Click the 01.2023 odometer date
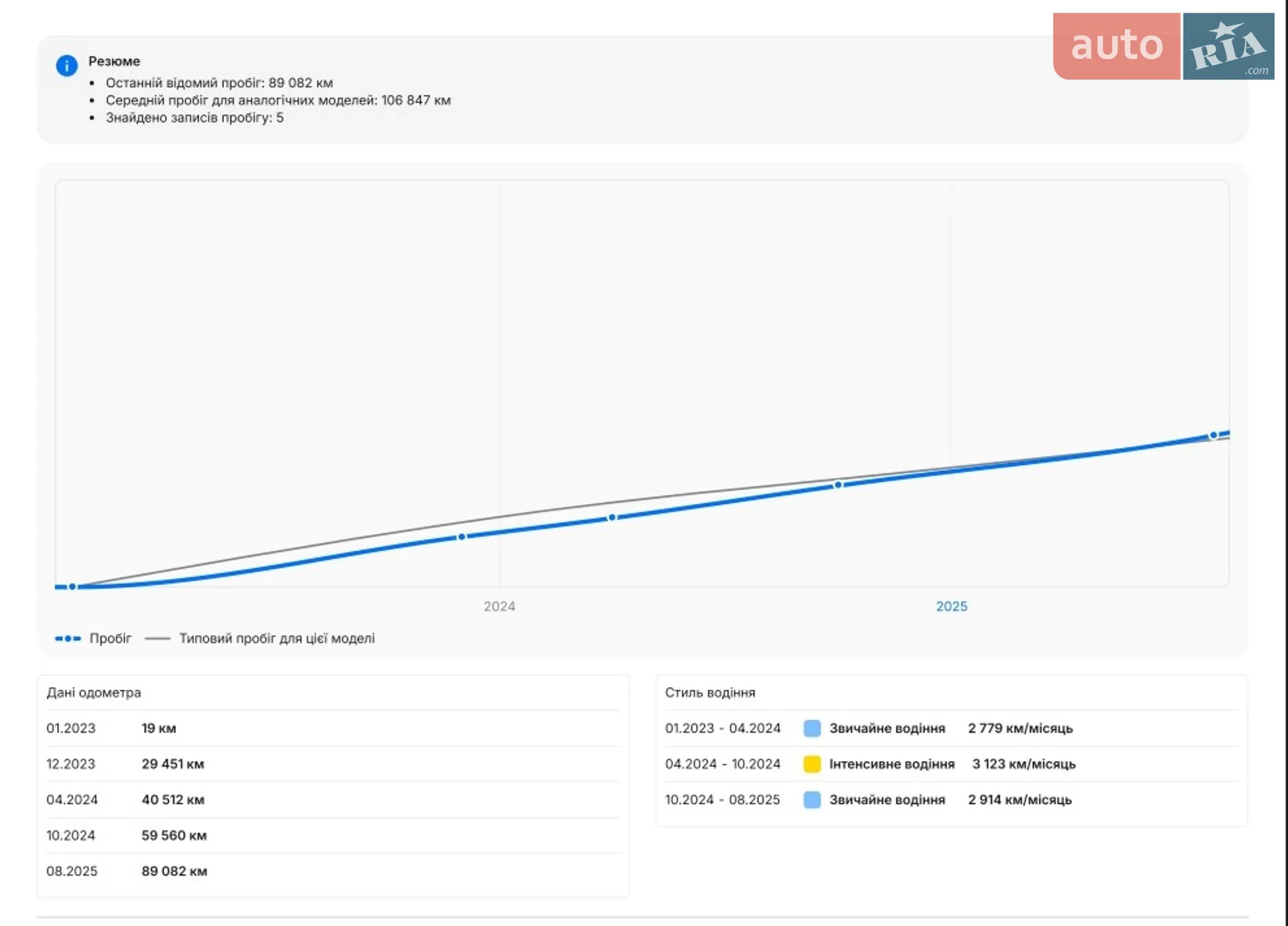Viewport: 1288px width, 926px height. click(x=71, y=728)
